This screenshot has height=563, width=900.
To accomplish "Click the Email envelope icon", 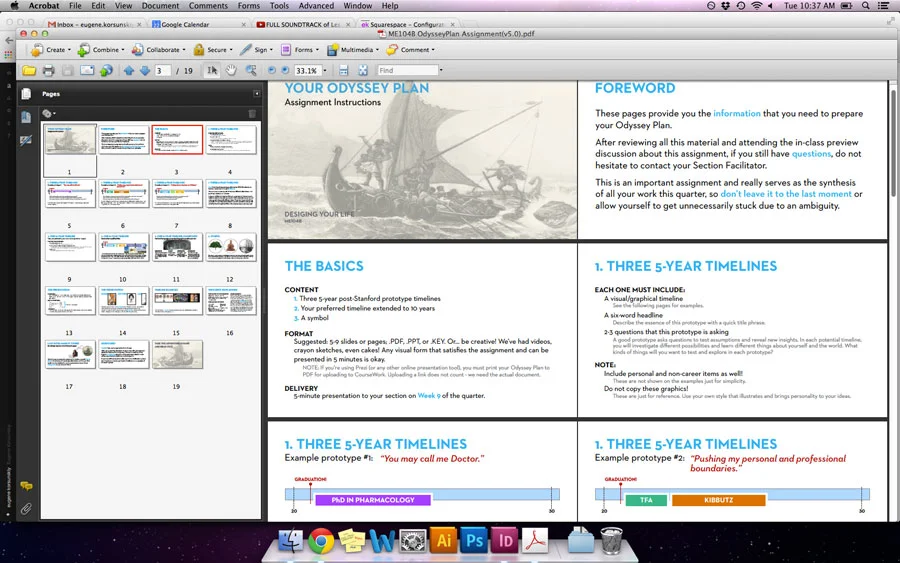I will 87,71.
